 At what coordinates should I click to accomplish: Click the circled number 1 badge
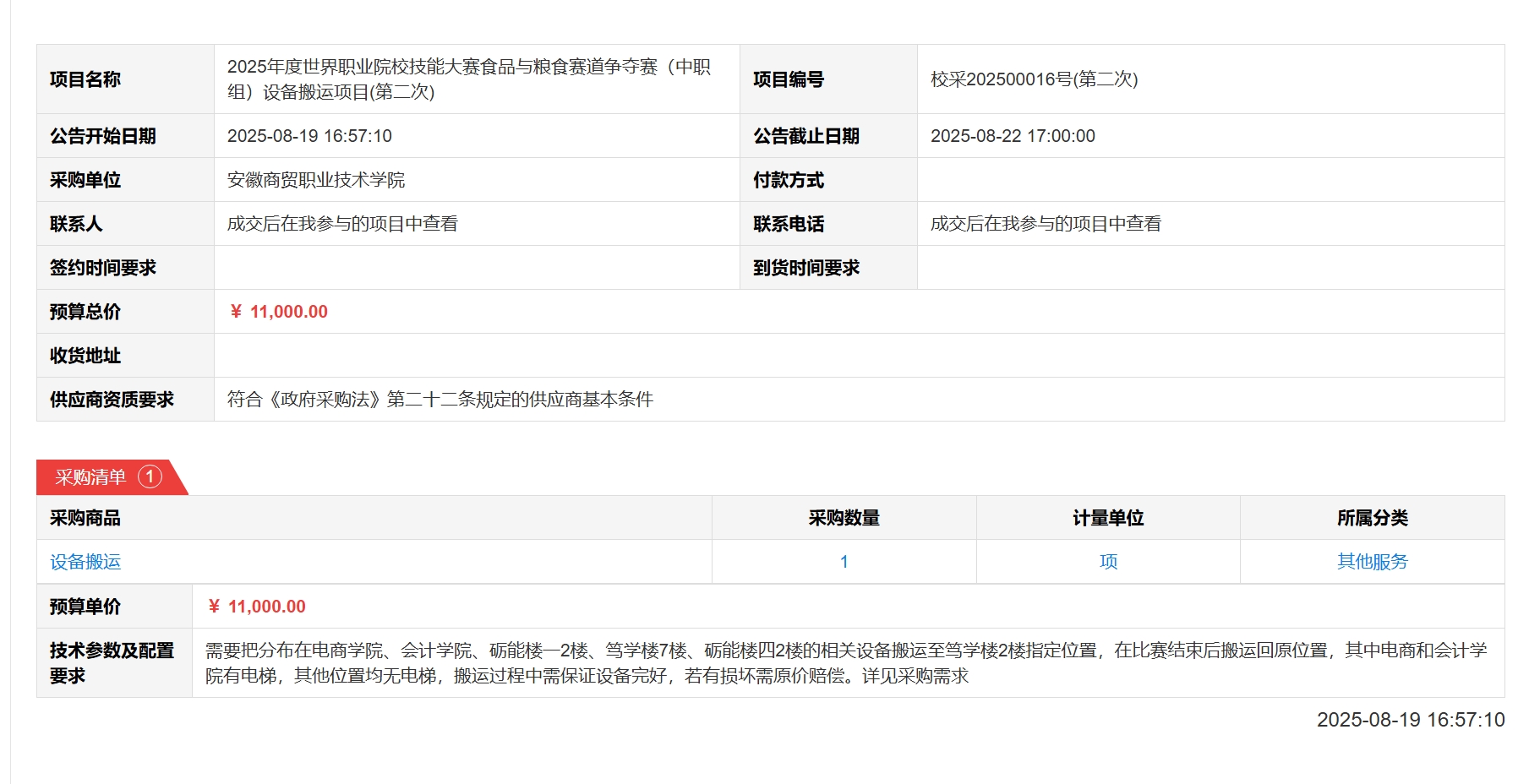coord(150,477)
